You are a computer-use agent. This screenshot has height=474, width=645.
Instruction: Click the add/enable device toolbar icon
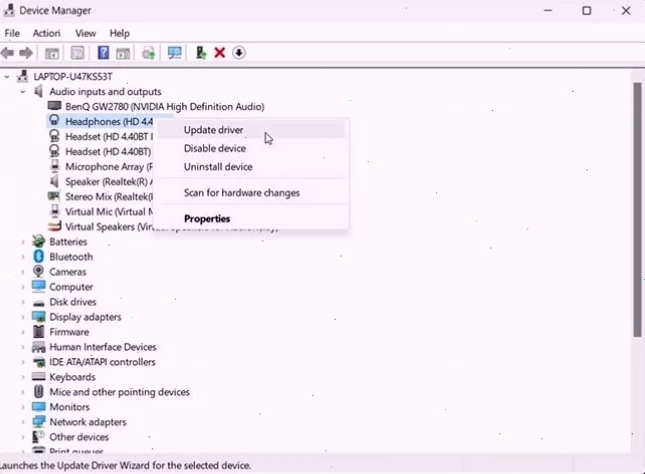point(201,53)
